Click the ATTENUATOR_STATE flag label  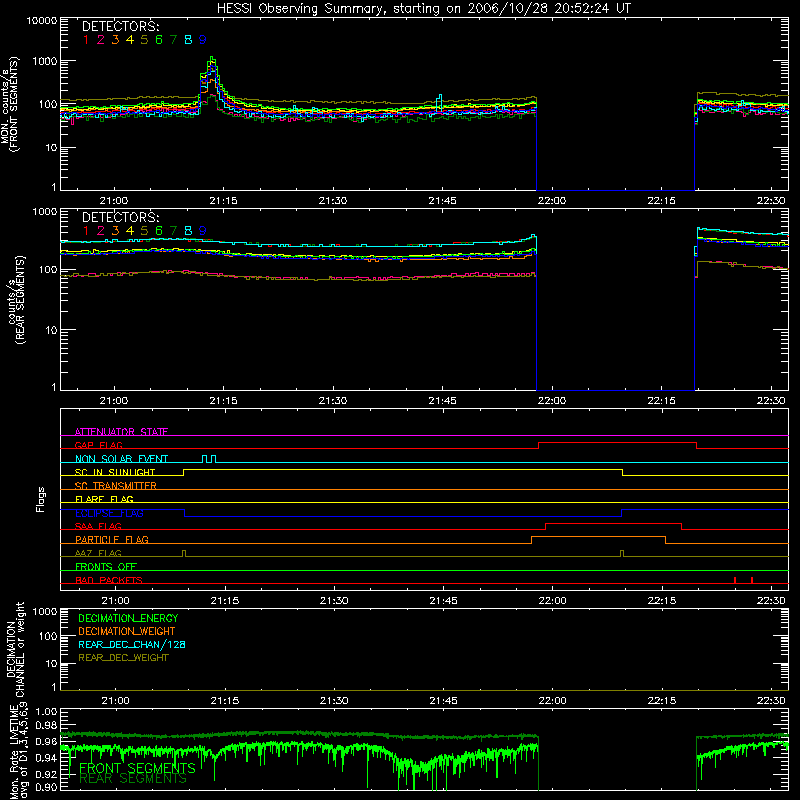[x=121, y=432]
